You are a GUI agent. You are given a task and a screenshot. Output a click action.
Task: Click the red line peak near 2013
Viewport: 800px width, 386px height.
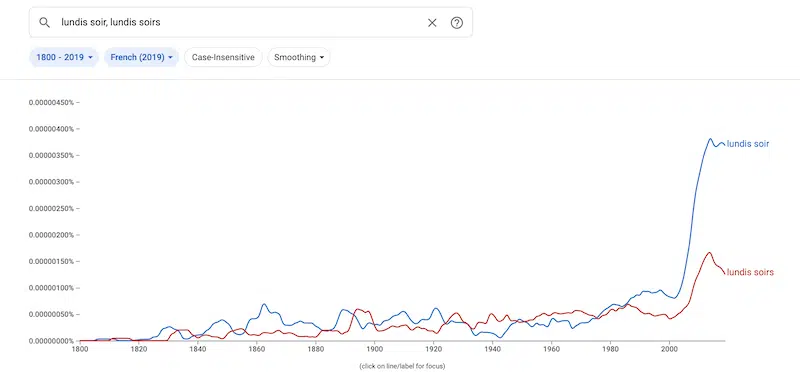(x=709, y=252)
